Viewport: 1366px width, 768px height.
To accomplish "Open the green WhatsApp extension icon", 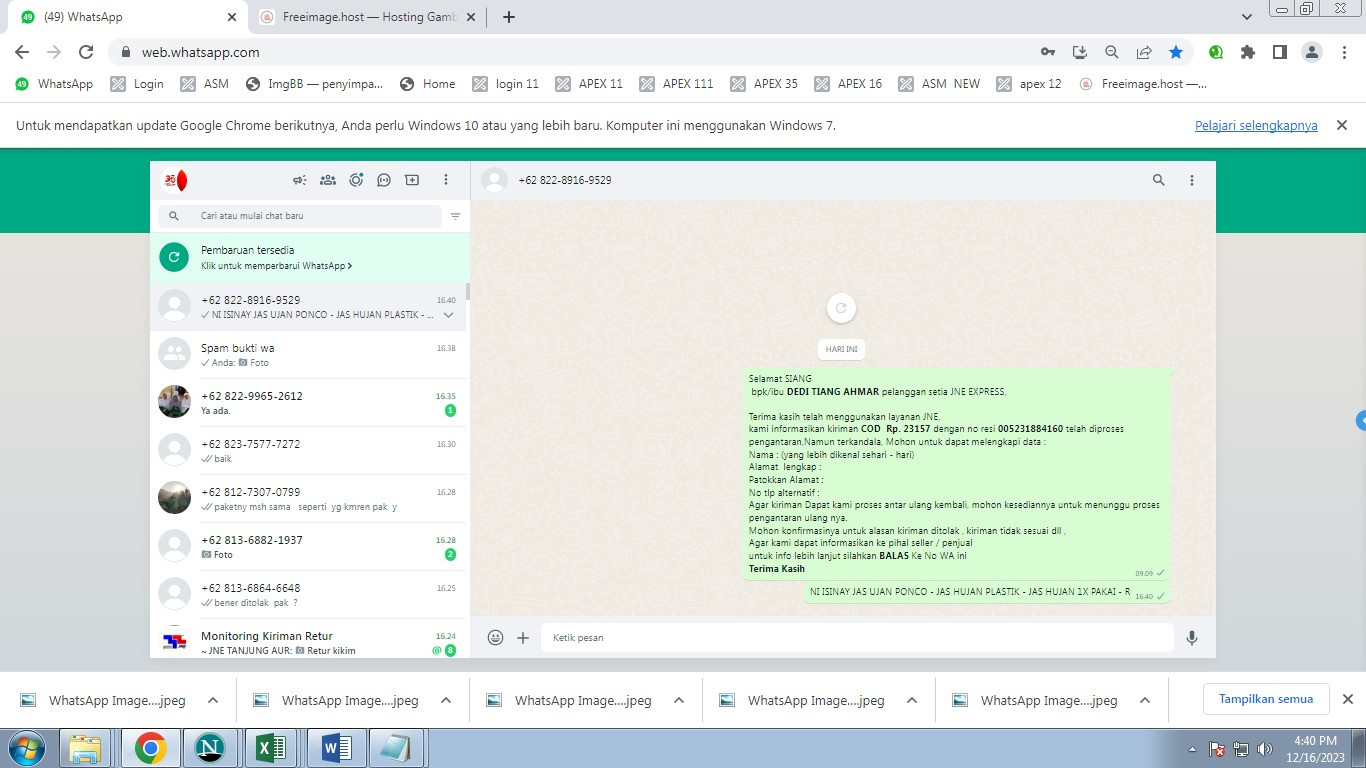I will point(1216,52).
